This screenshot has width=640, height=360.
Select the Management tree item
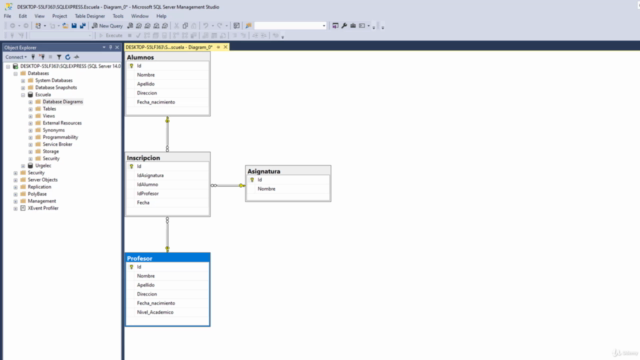click(x=42, y=201)
